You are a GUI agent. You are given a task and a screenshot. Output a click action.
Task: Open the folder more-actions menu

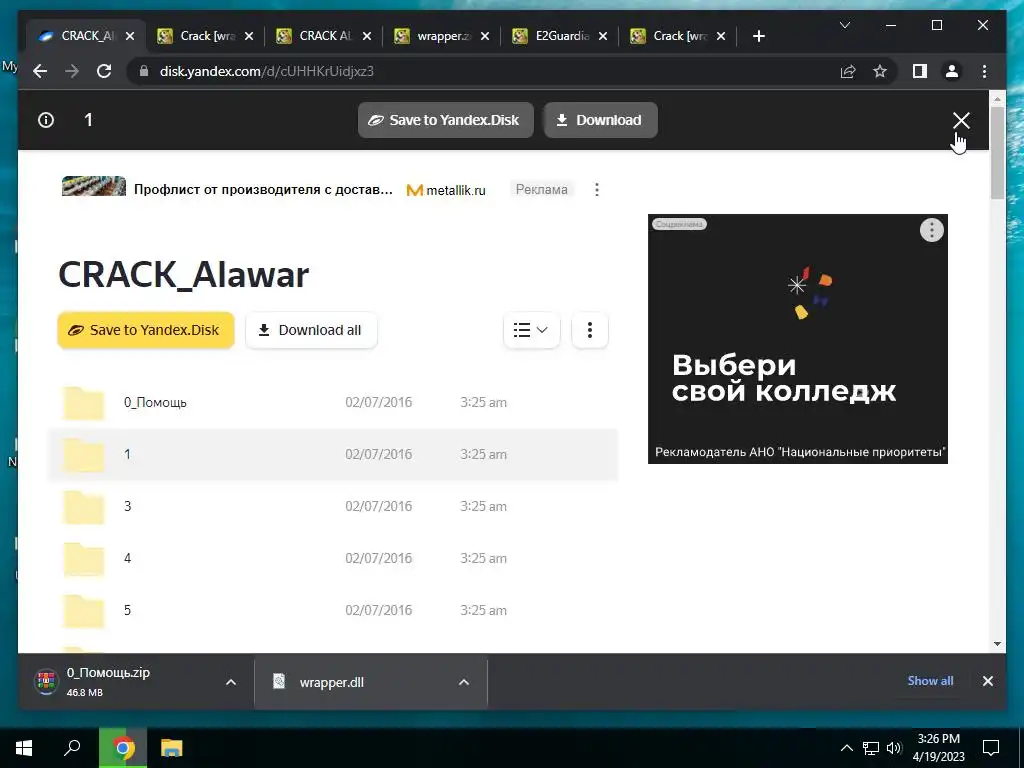click(590, 330)
